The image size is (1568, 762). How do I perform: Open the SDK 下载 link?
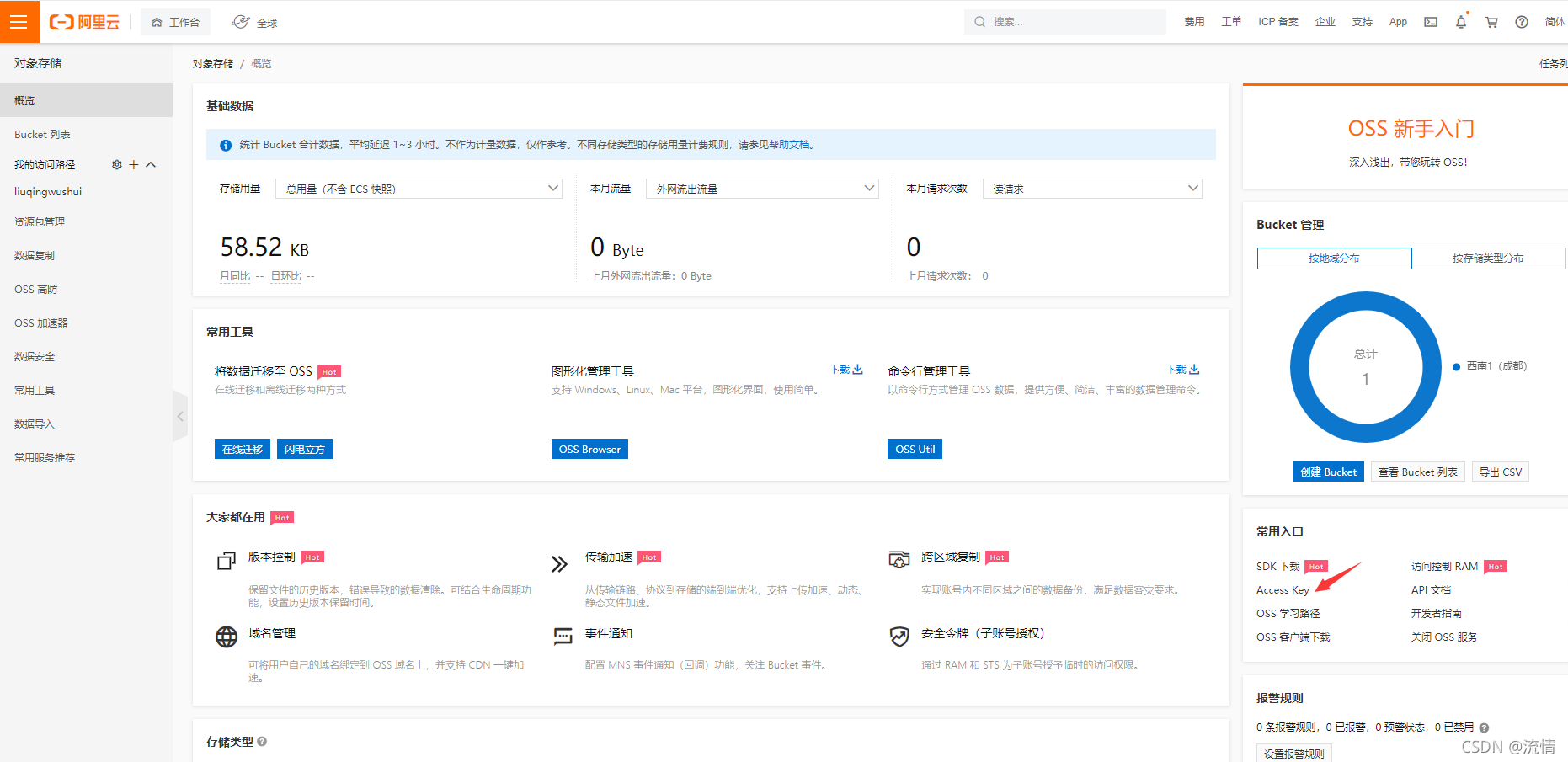pos(1278,567)
